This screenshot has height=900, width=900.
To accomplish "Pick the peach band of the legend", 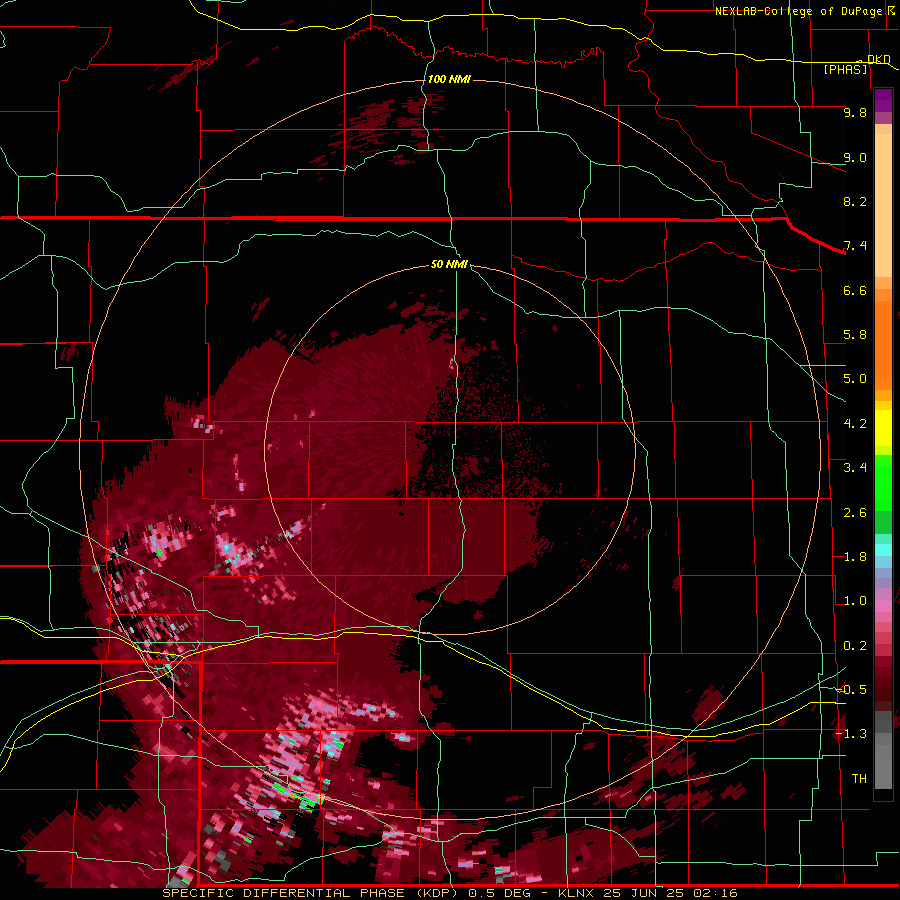I will (883, 205).
